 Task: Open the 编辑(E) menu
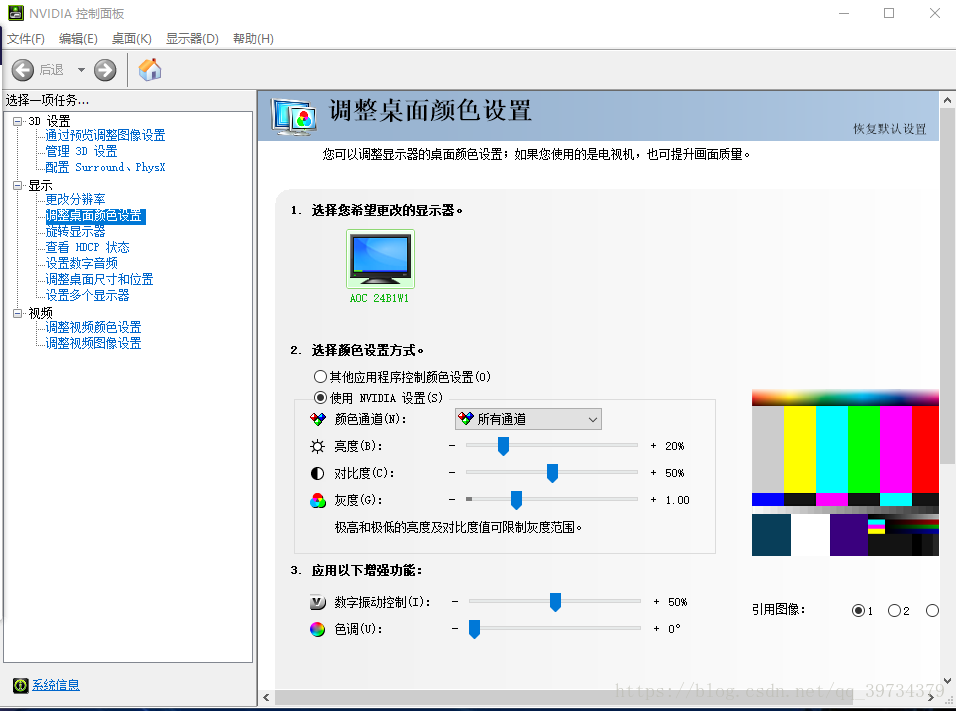[78, 38]
